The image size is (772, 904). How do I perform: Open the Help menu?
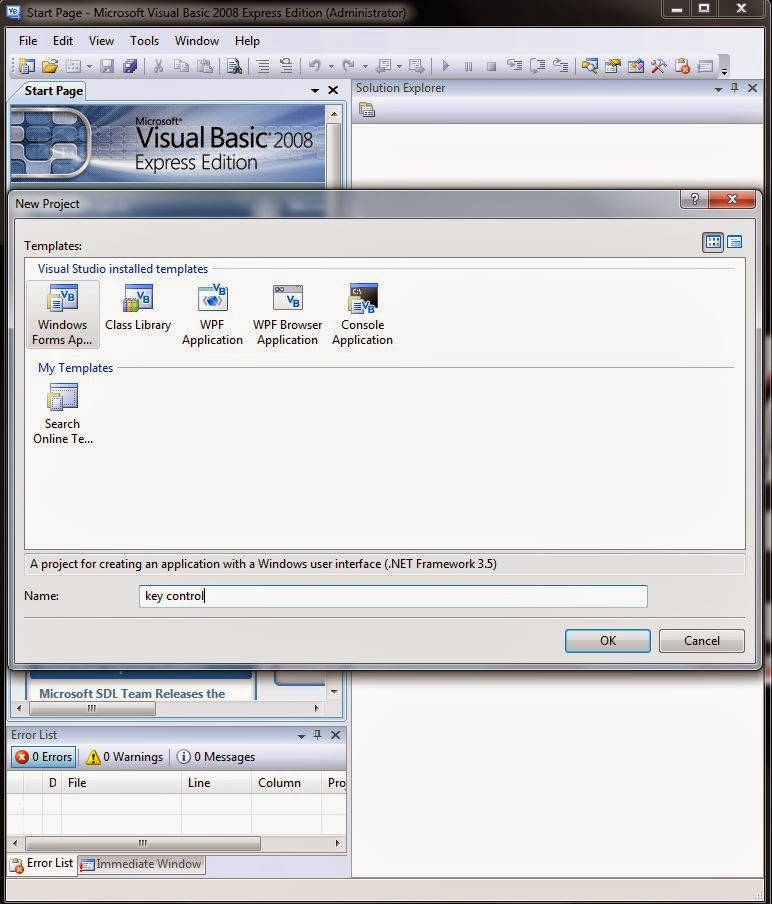coord(247,41)
